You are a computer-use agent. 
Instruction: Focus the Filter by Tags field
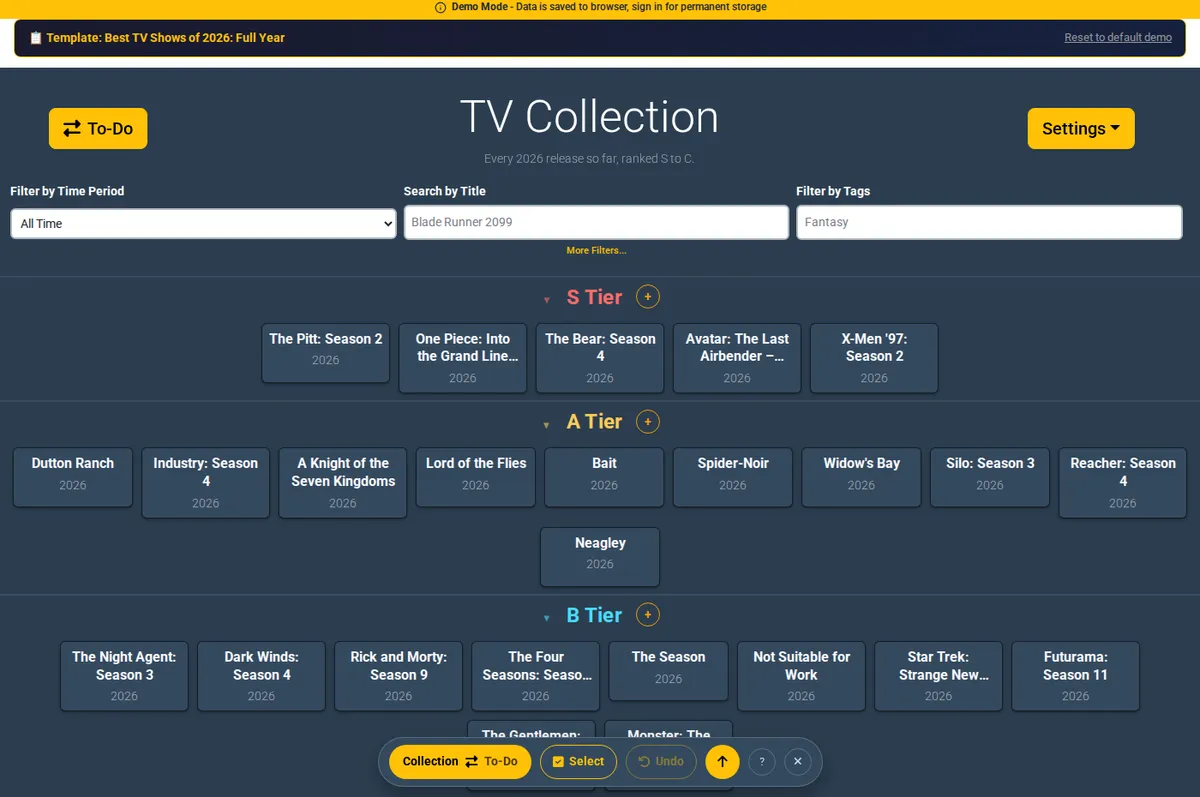coord(989,222)
